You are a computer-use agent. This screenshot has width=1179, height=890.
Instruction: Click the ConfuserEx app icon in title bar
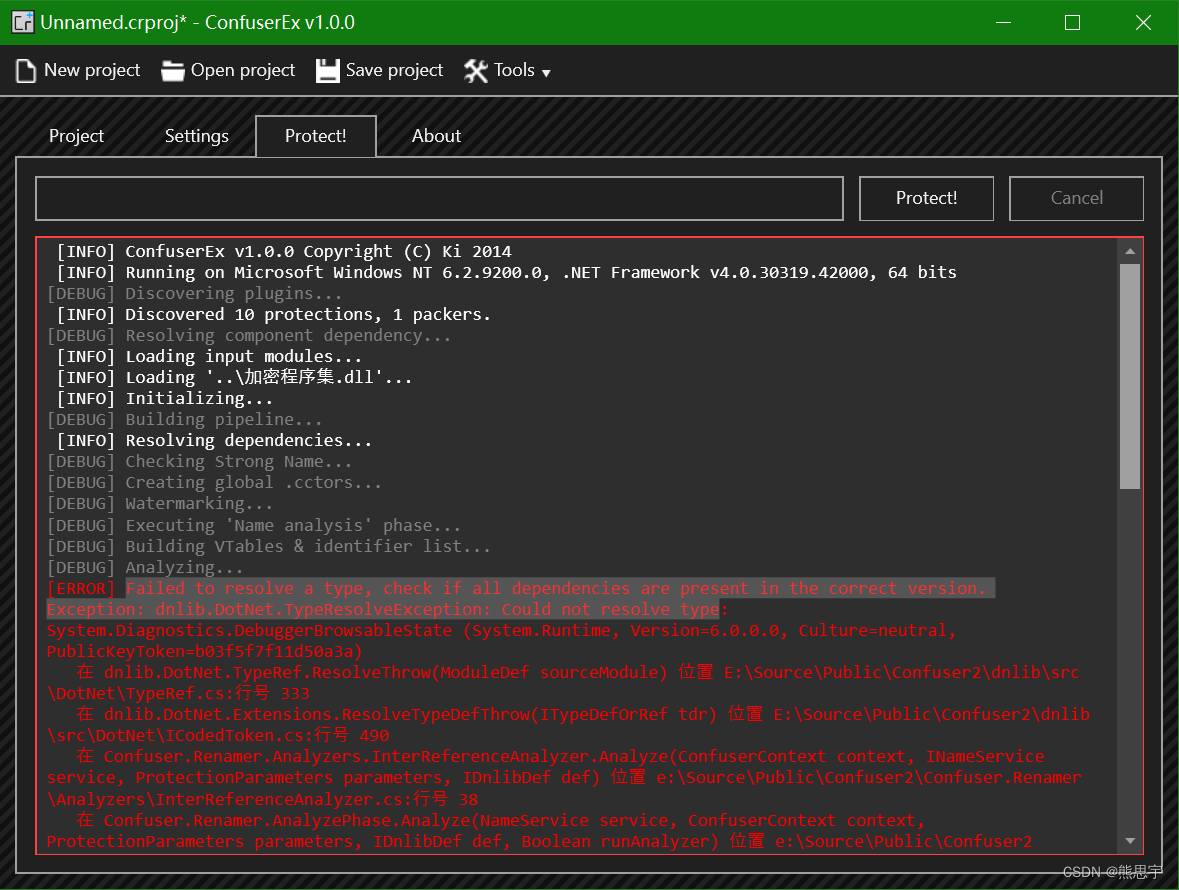pyautogui.click(x=23, y=22)
